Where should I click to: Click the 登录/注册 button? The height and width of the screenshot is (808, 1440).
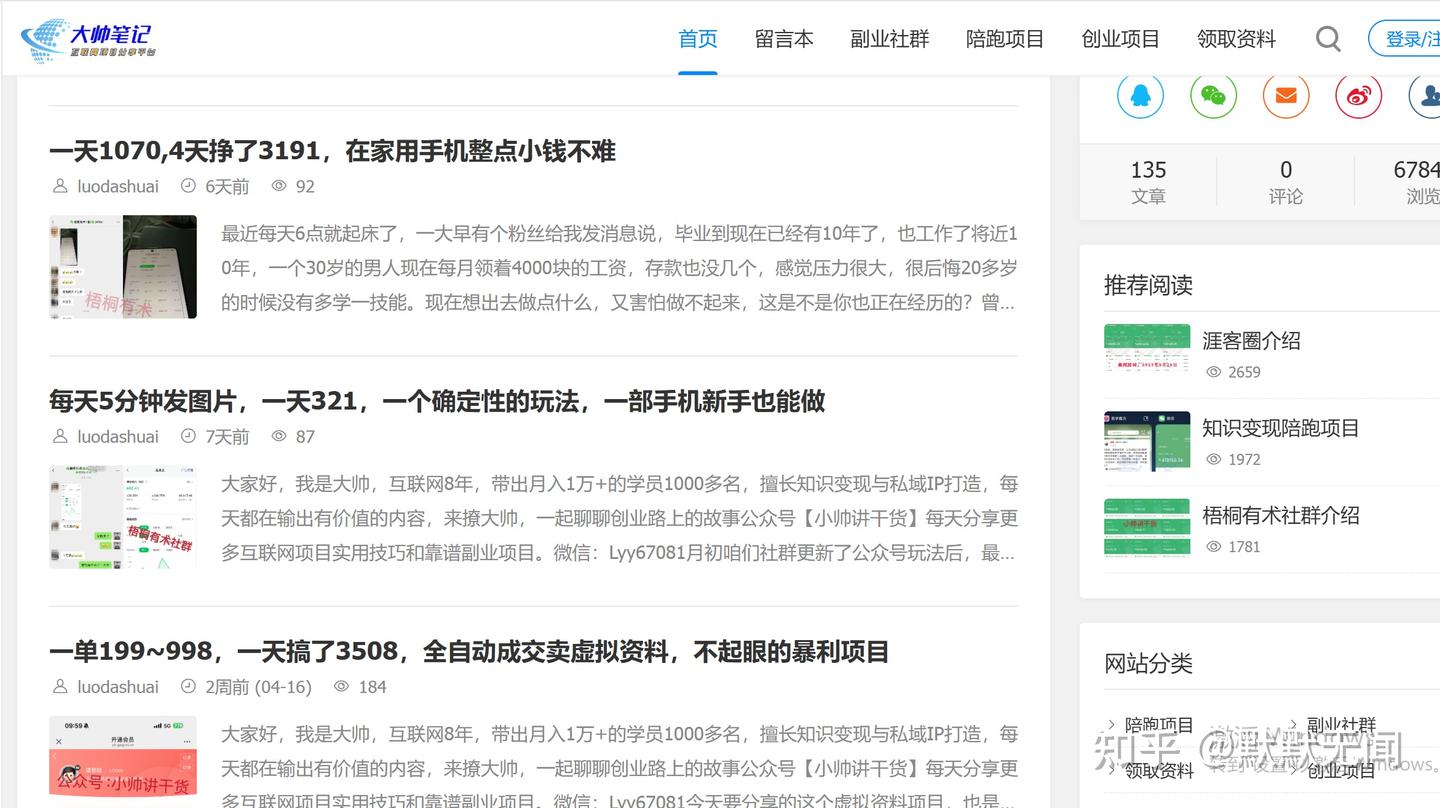[1405, 39]
